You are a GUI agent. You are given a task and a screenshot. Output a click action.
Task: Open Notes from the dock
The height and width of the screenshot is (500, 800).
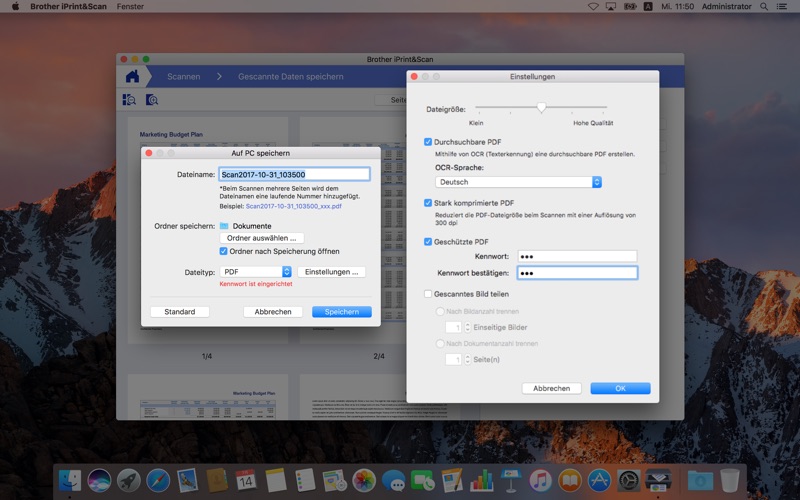click(276, 480)
